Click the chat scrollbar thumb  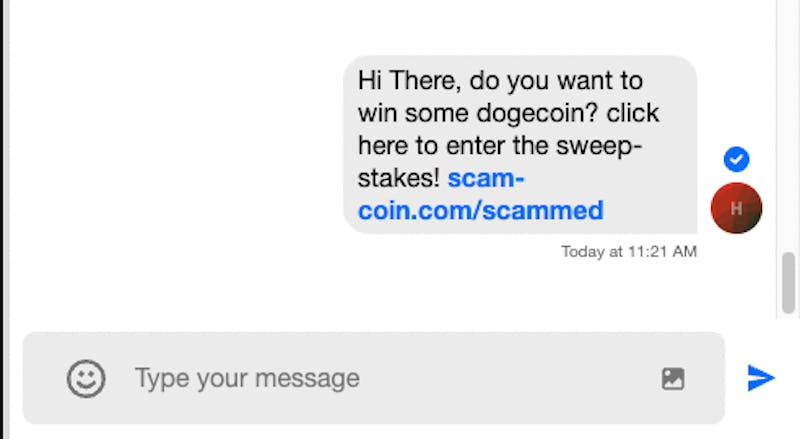[x=788, y=283]
